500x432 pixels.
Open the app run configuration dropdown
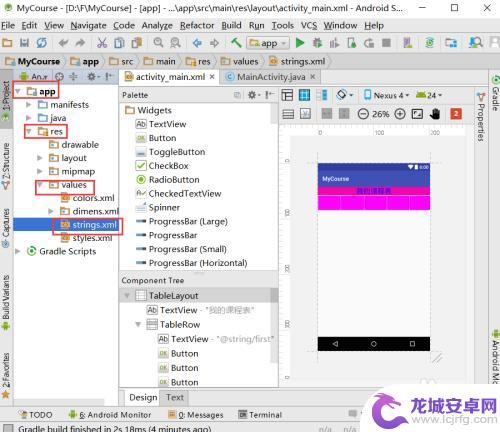coord(268,43)
